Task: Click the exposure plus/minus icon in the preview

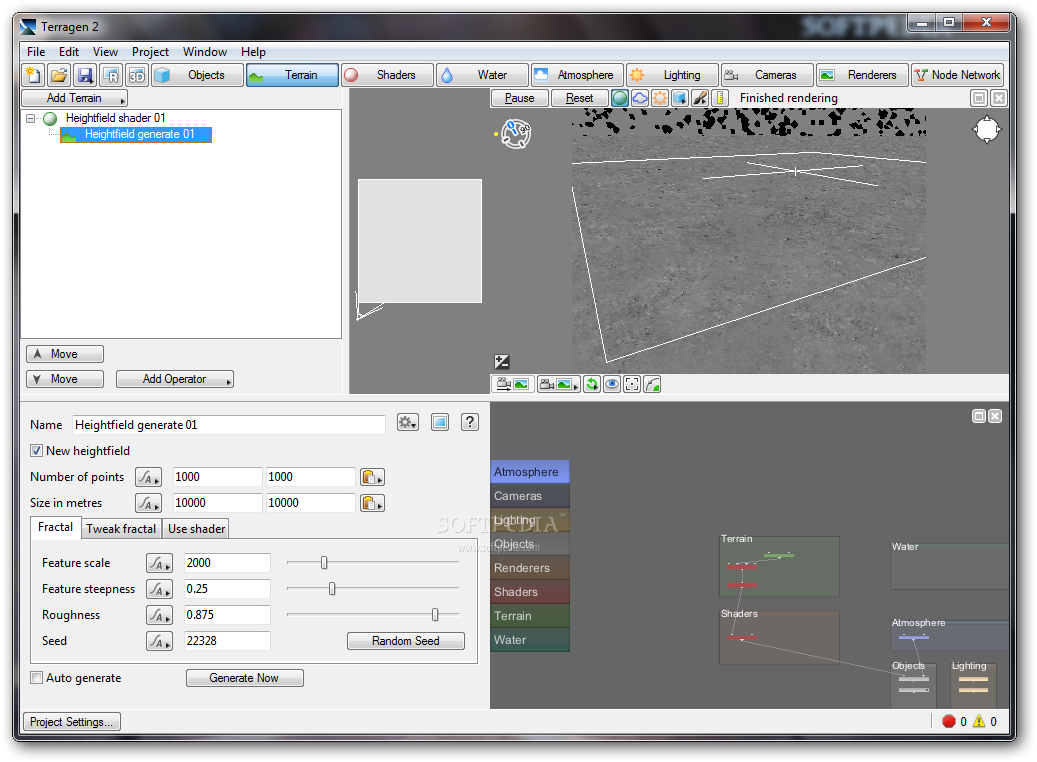Action: pos(502,361)
